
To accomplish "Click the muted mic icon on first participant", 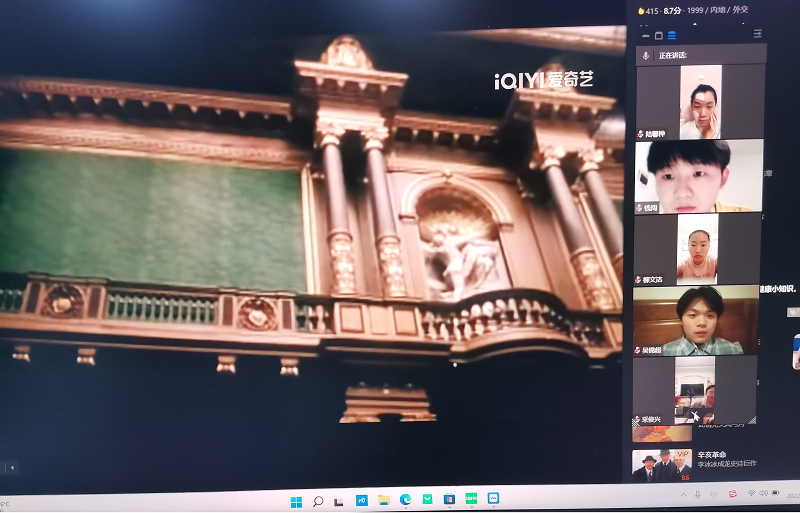I will click(640, 134).
